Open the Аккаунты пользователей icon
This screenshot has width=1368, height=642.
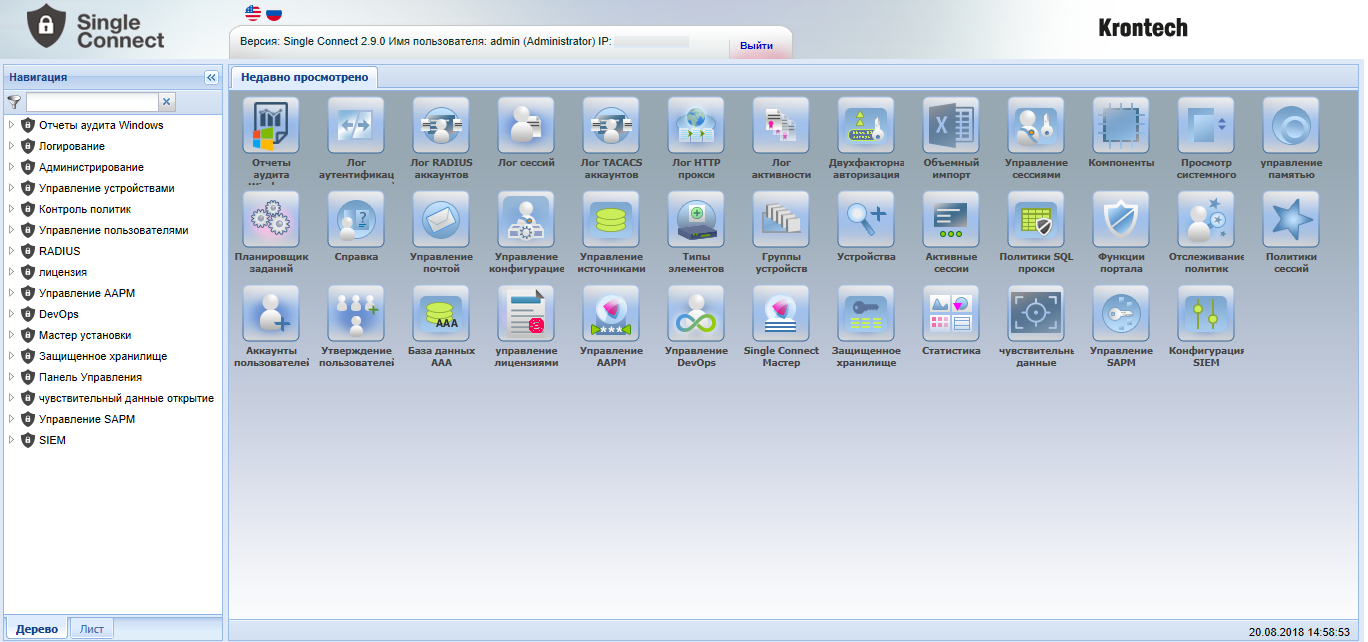pos(271,313)
